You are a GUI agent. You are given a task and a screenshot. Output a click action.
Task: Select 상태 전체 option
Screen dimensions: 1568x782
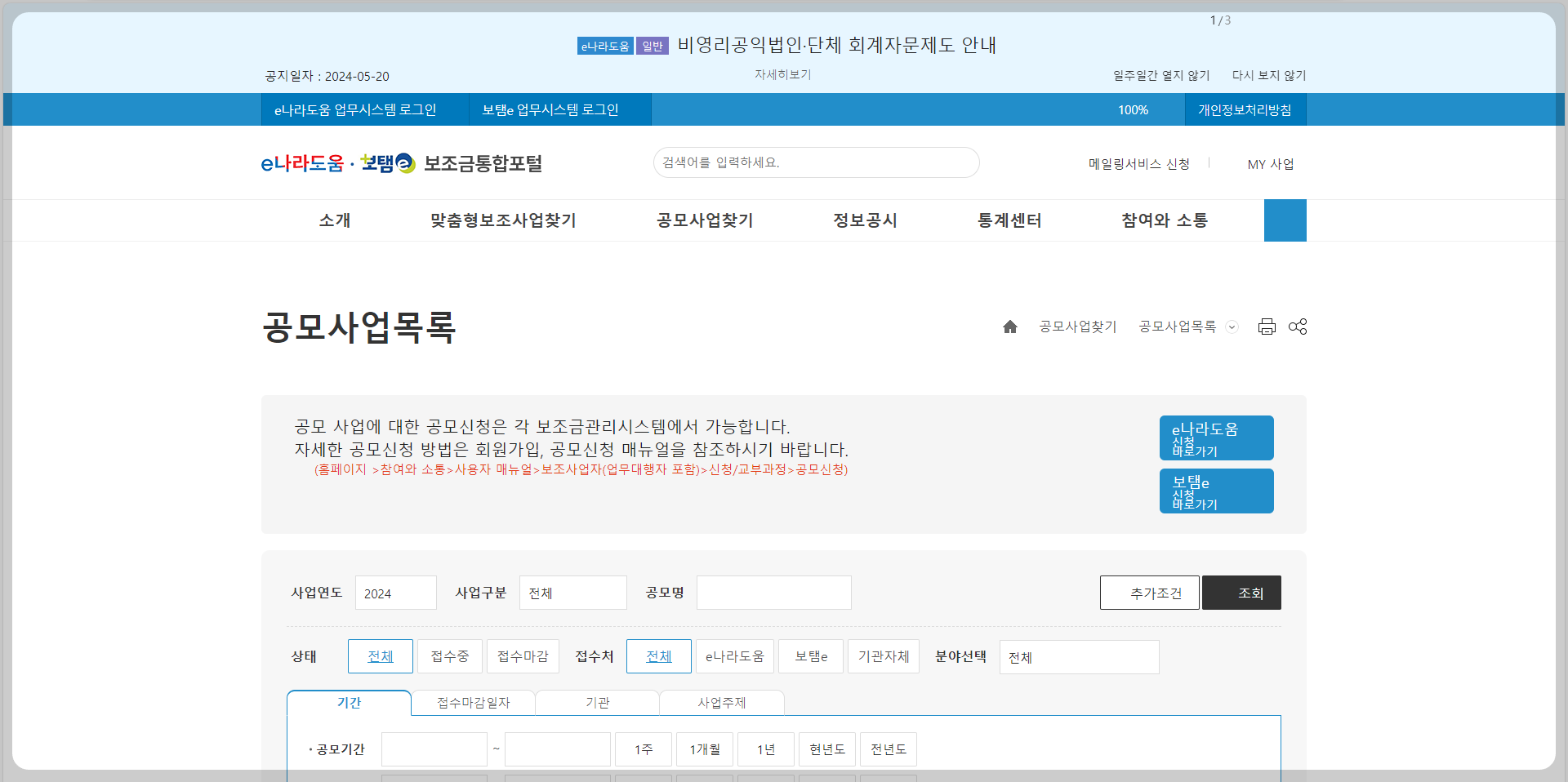tap(381, 656)
